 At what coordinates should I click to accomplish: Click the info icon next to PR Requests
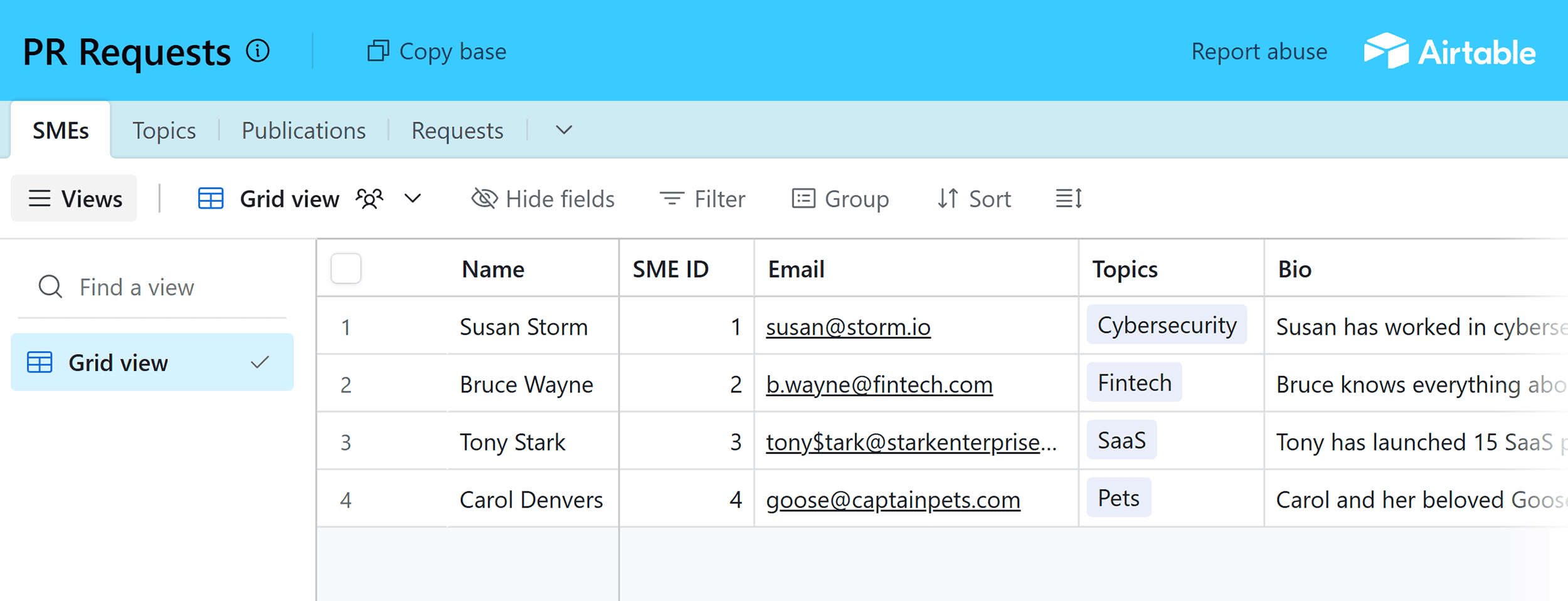pyautogui.click(x=257, y=51)
